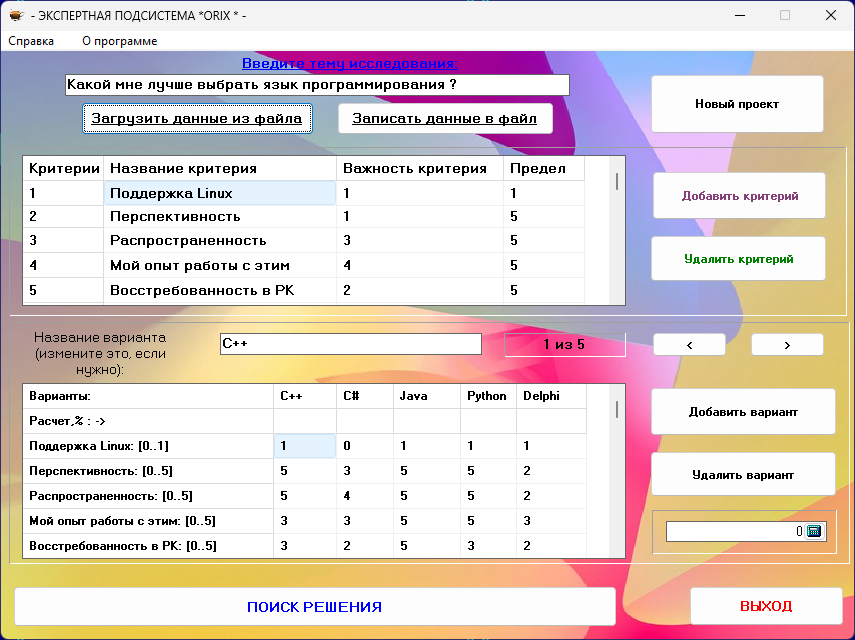The width and height of the screenshot is (855, 640).
Task: Click the Python column header in the variants table
Action: point(489,396)
